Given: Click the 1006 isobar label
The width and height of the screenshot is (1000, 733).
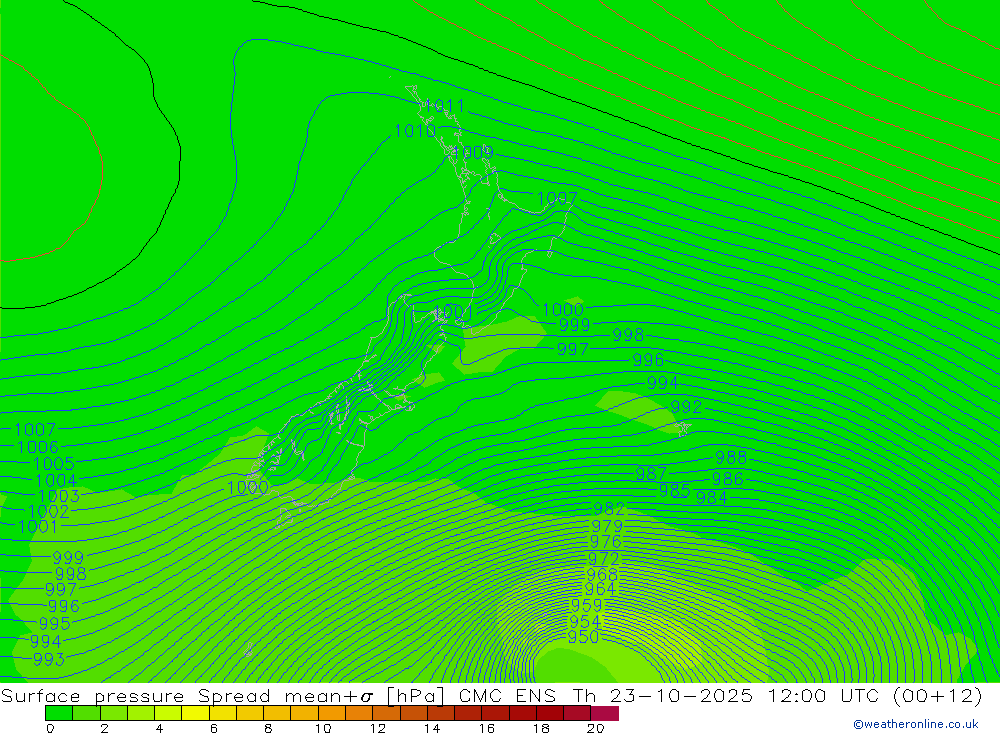Looking at the screenshot, I should coord(38,447).
